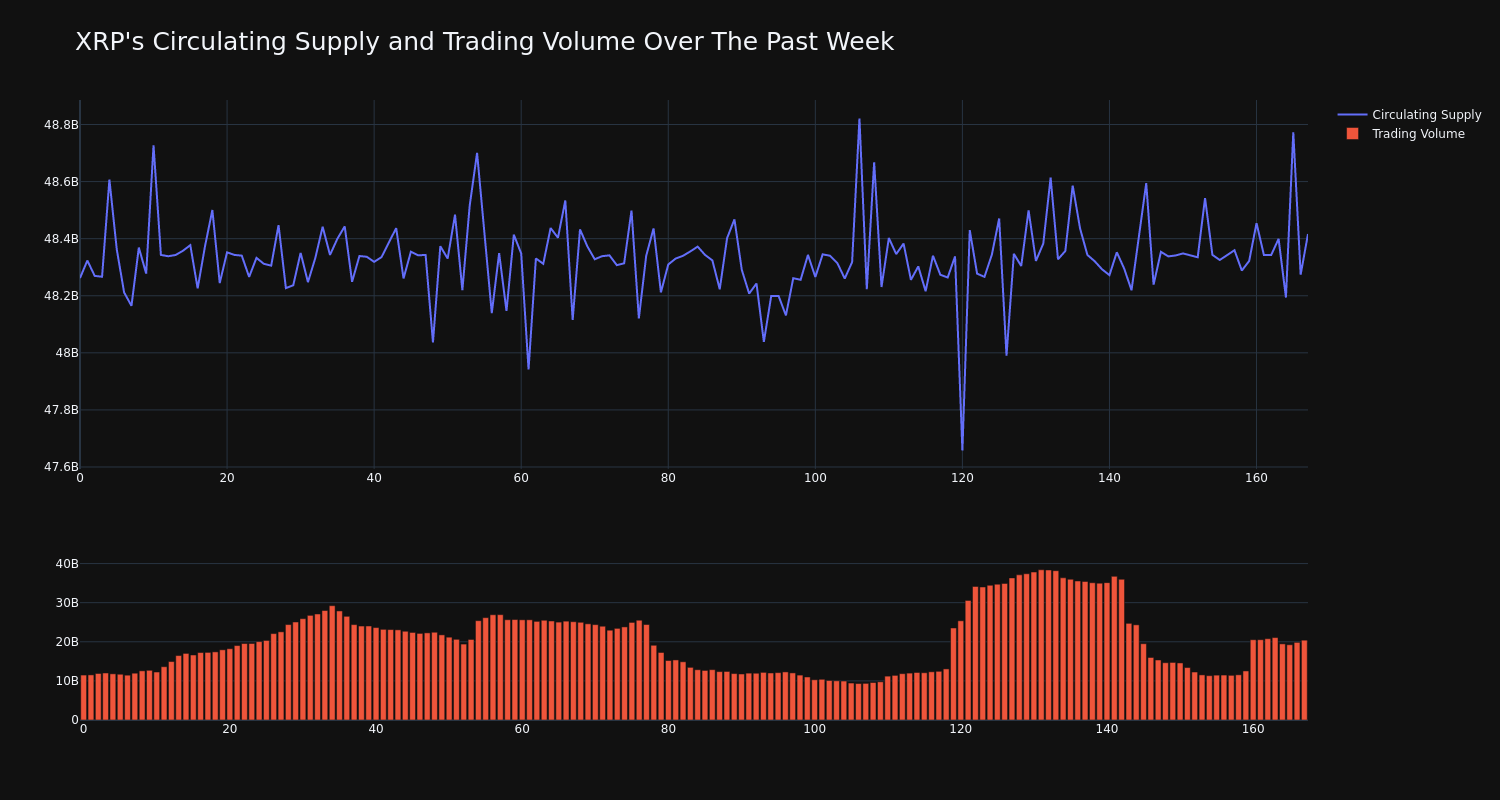The height and width of the screenshot is (800, 1500).
Task: Click the 120 tick on volume chart x-axis
Action: coord(961,730)
